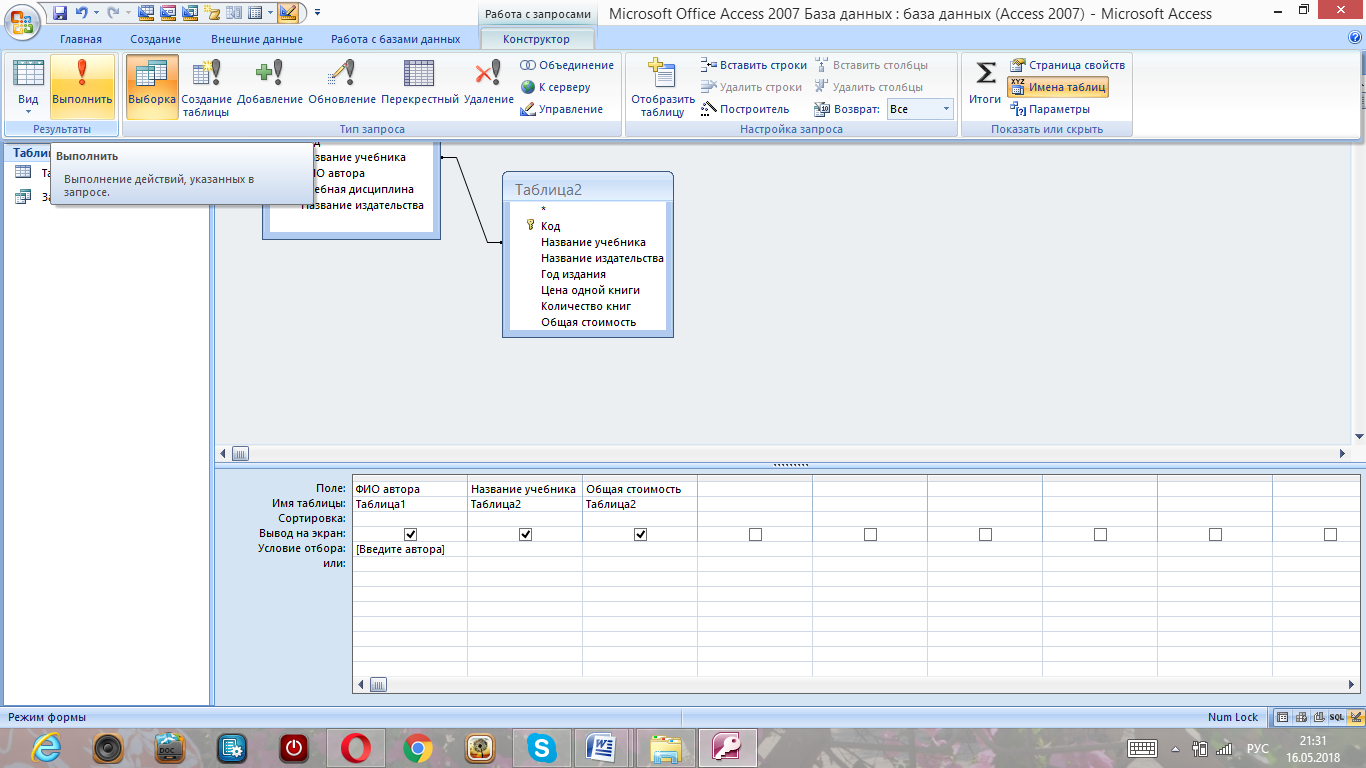The height and width of the screenshot is (768, 1366).
Task: Open Страница свойств property sheet
Action: pos(1067,65)
